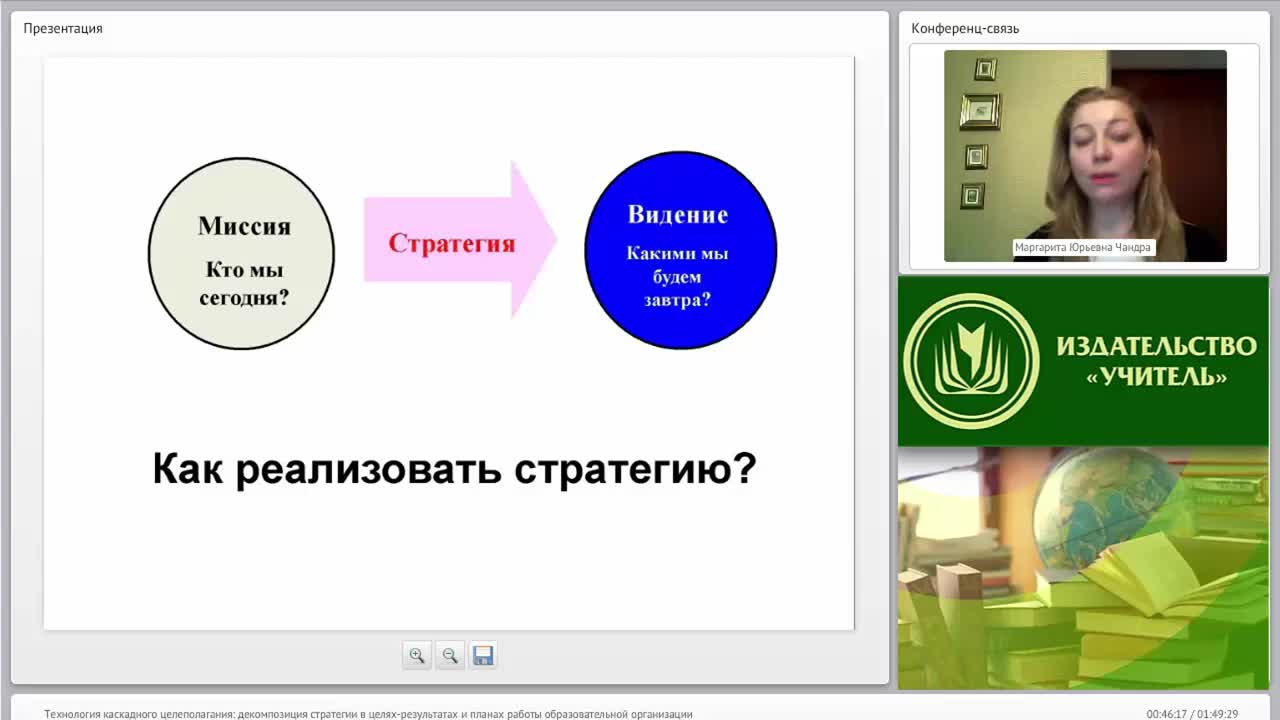Viewport: 1280px width, 720px height.
Task: Click the webinar title text at the bottom
Action: tap(368, 714)
